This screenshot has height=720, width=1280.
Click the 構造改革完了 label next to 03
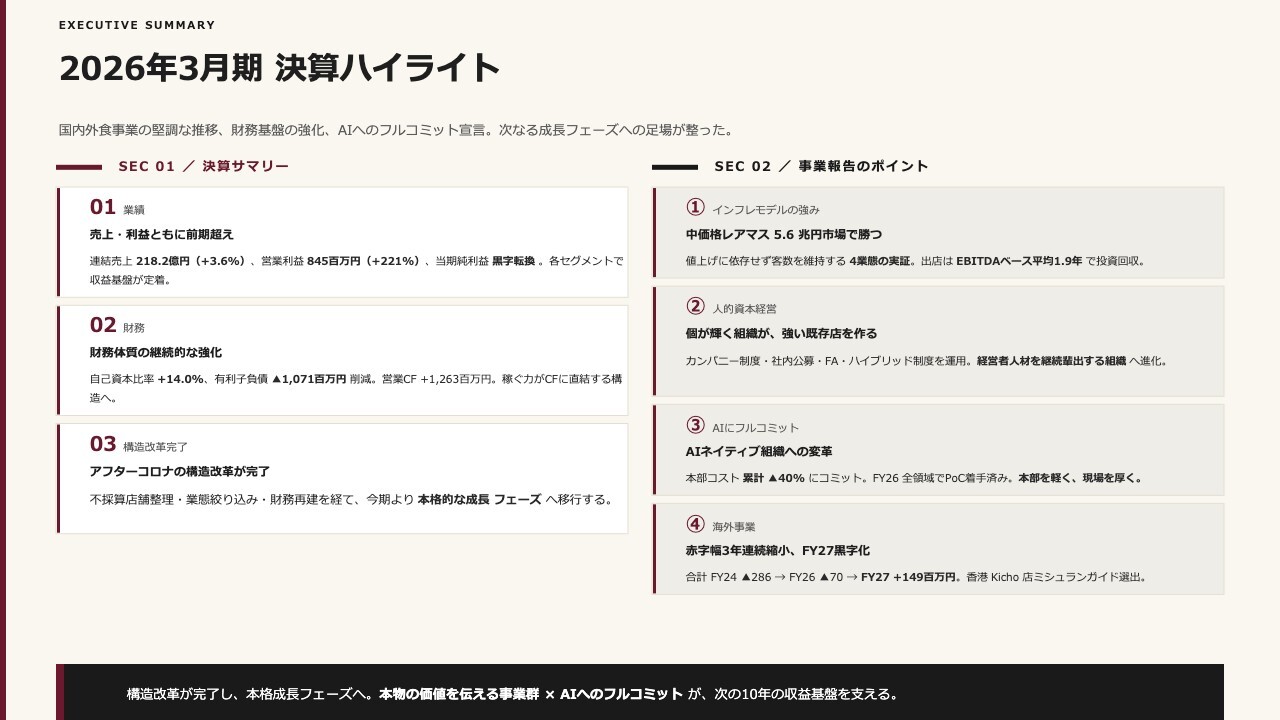point(155,447)
